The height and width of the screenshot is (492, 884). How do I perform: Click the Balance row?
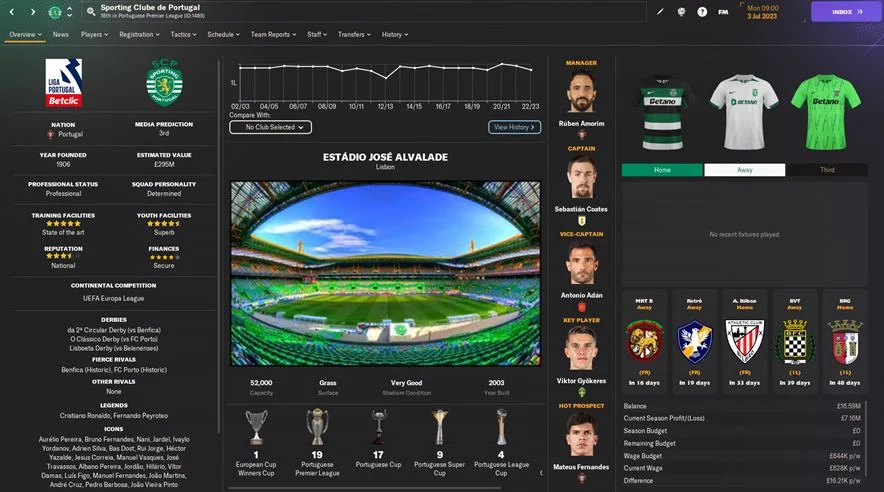742,406
